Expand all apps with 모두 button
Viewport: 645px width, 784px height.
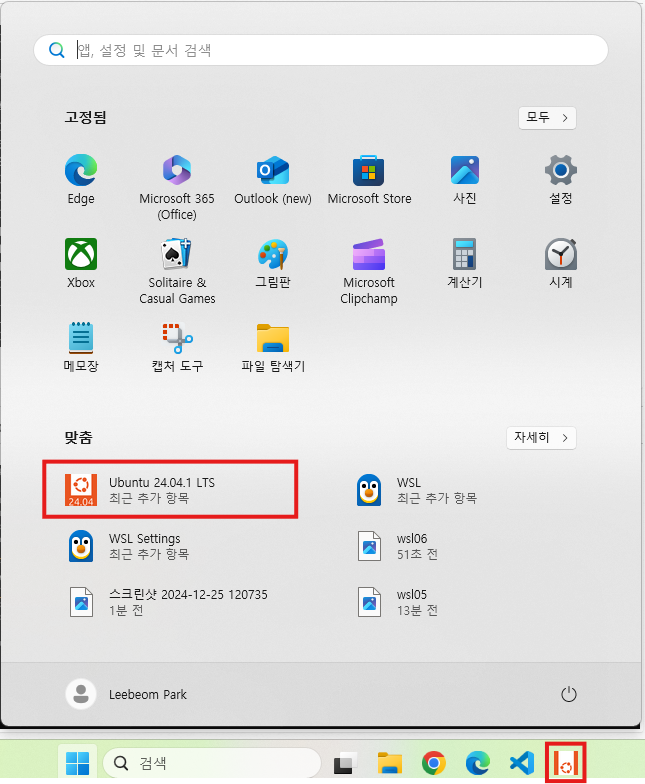[x=547, y=118]
